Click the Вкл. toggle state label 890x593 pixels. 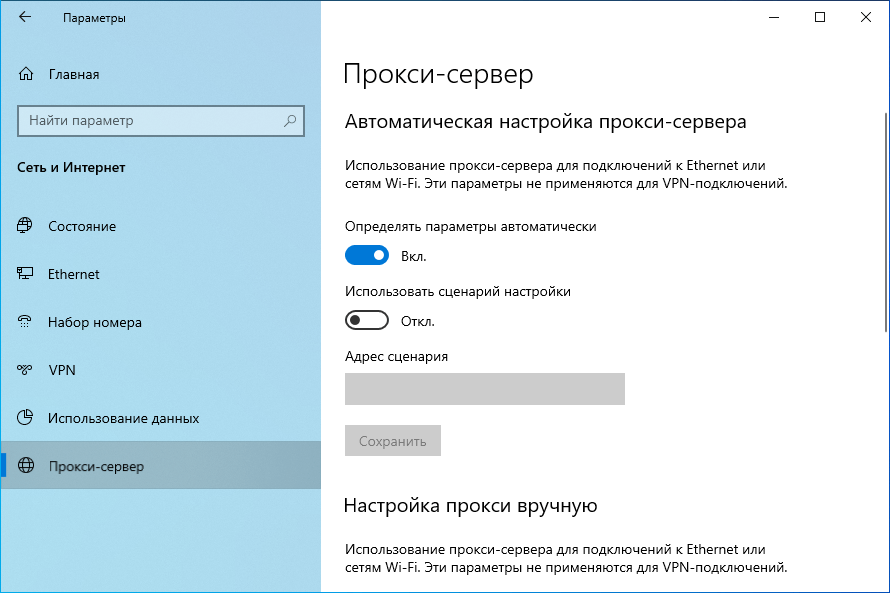[413, 256]
